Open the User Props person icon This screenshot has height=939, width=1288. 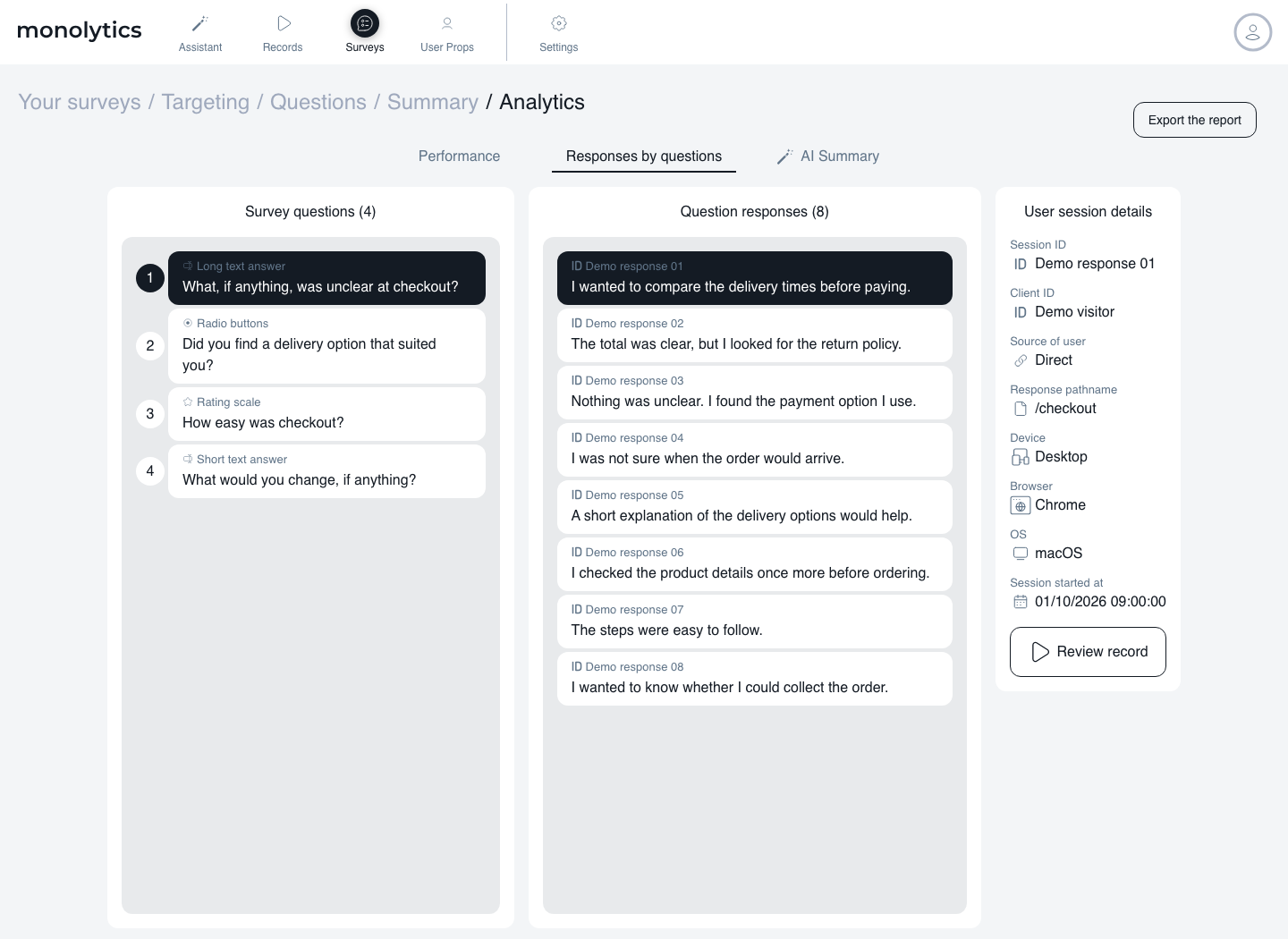tap(447, 23)
